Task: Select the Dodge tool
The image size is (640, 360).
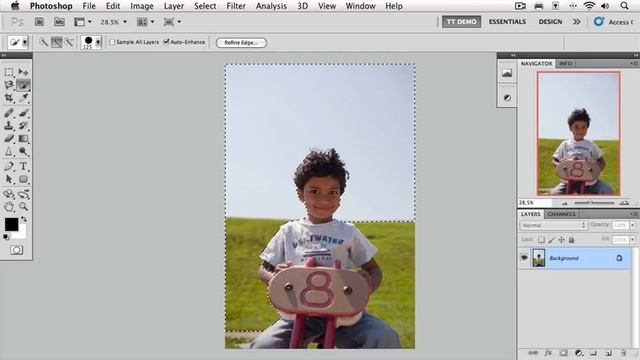Action: click(x=23, y=151)
